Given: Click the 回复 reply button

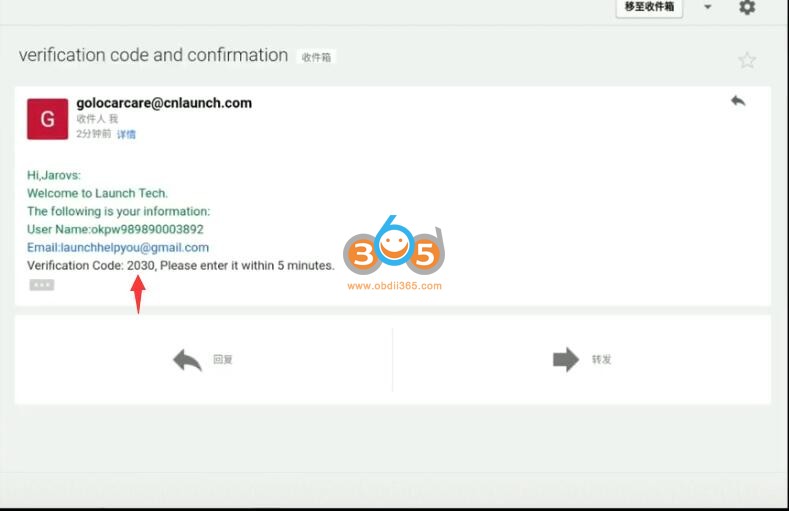Looking at the screenshot, I should point(202,360).
